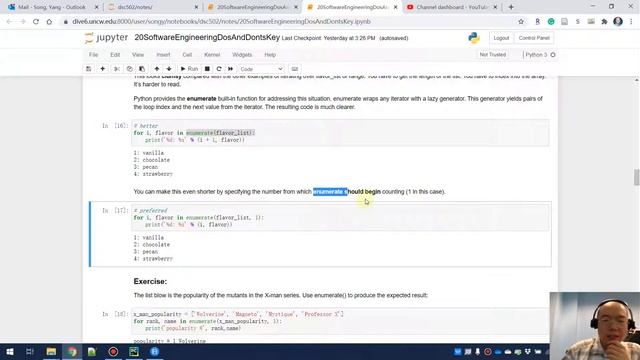This screenshot has width=640, height=360.
Task: Open Chrome three-dot menu
Action: point(632,22)
